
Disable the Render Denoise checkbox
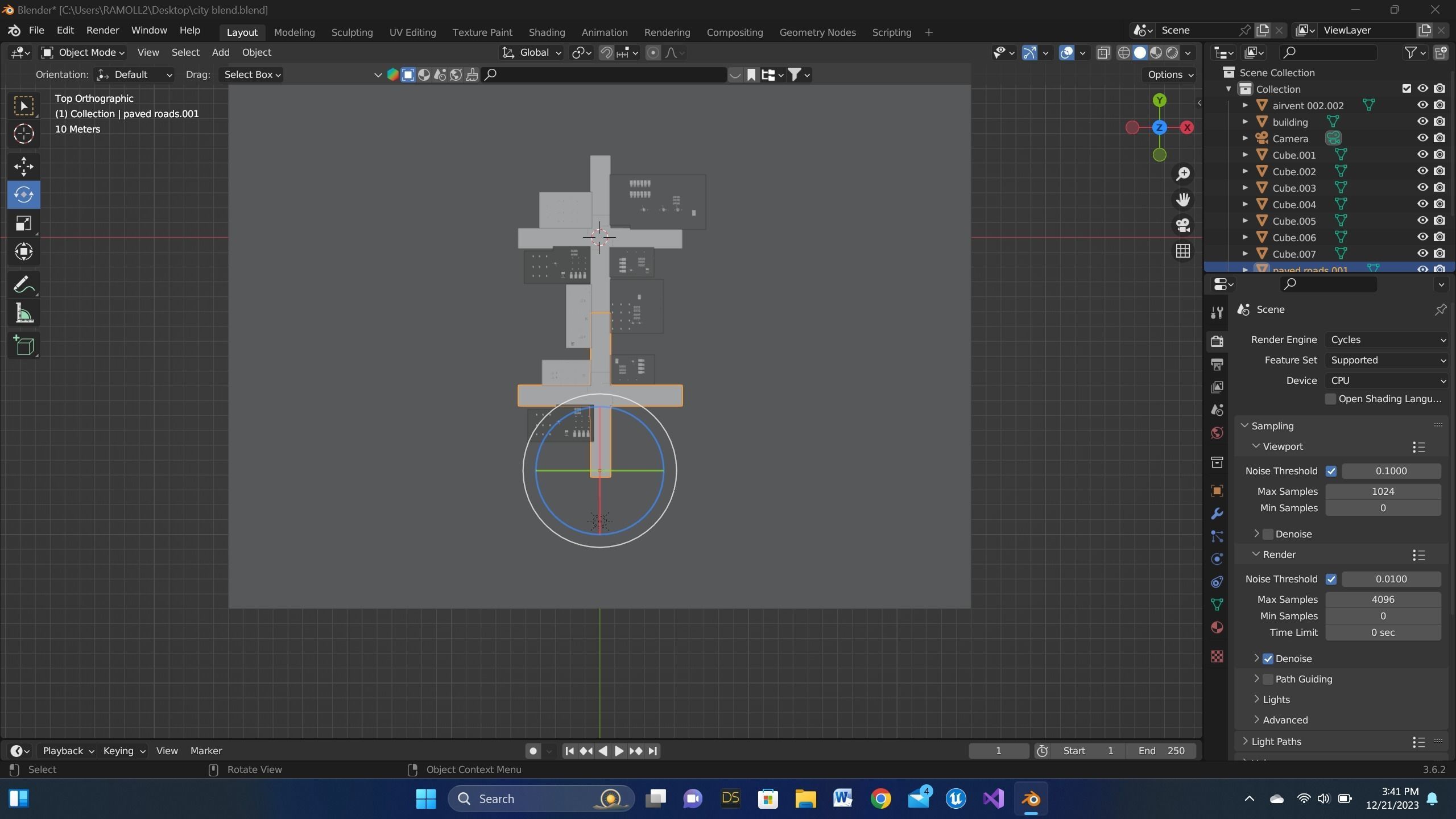pyautogui.click(x=1268, y=659)
